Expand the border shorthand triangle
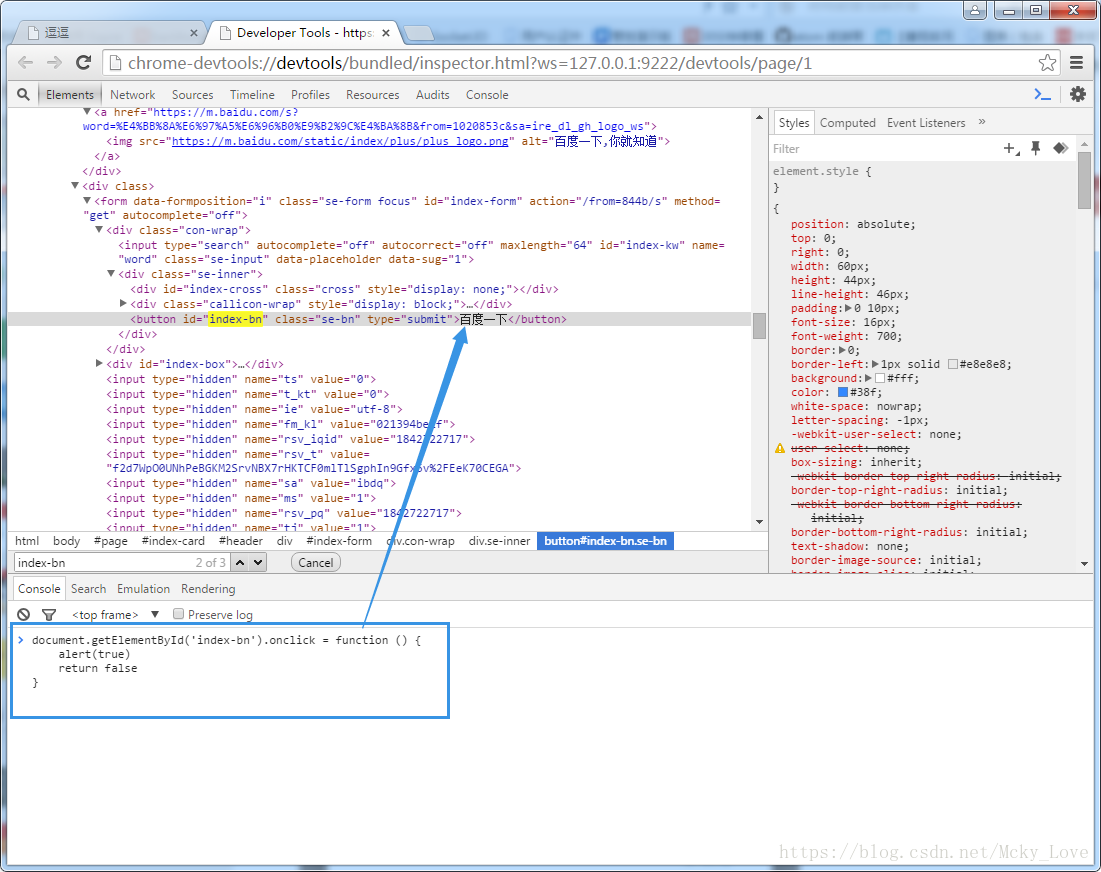 click(x=843, y=350)
